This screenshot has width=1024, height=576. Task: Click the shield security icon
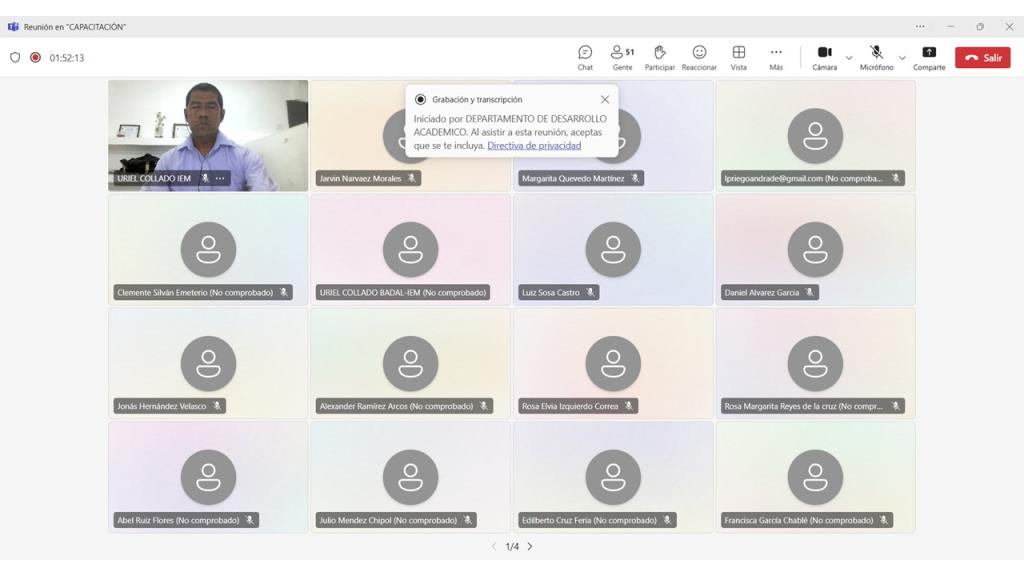coord(15,58)
